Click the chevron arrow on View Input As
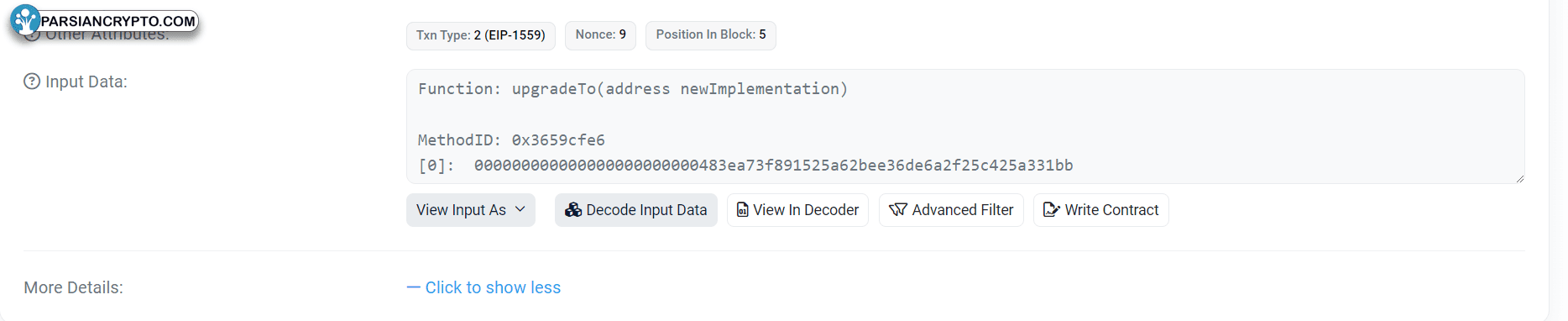The height and width of the screenshot is (321, 1568). (520, 209)
